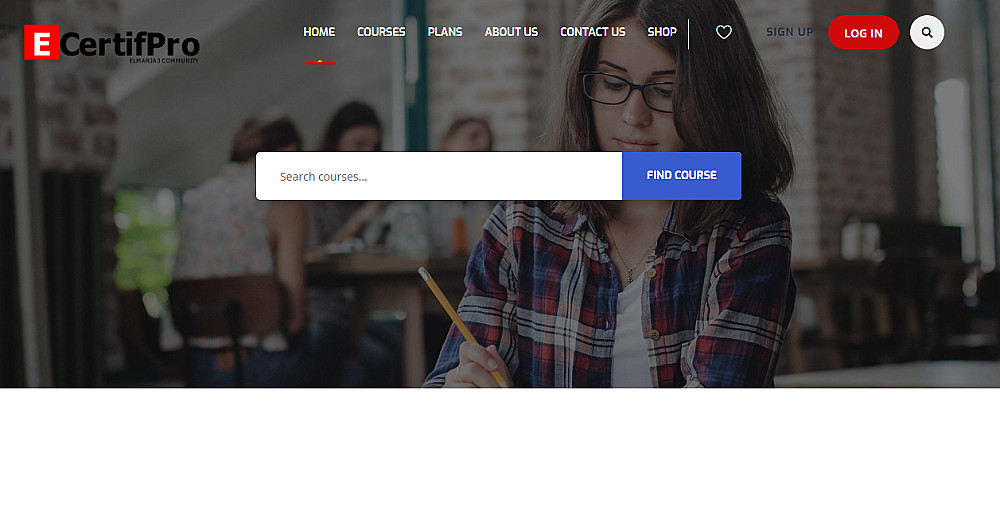Click the red E logo square
The height and width of the screenshot is (507, 1000).
41,43
